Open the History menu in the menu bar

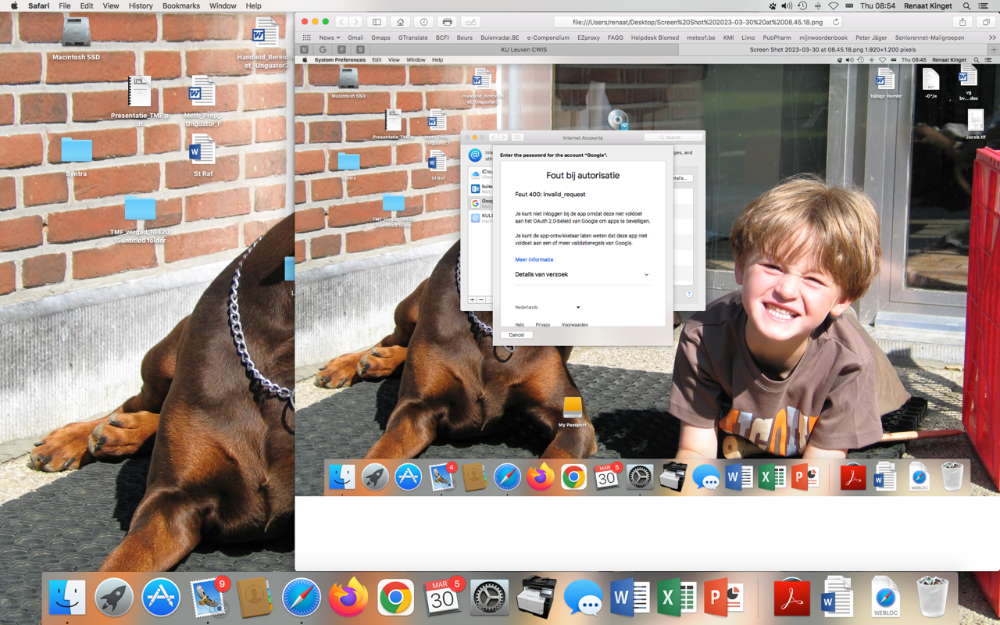click(141, 6)
